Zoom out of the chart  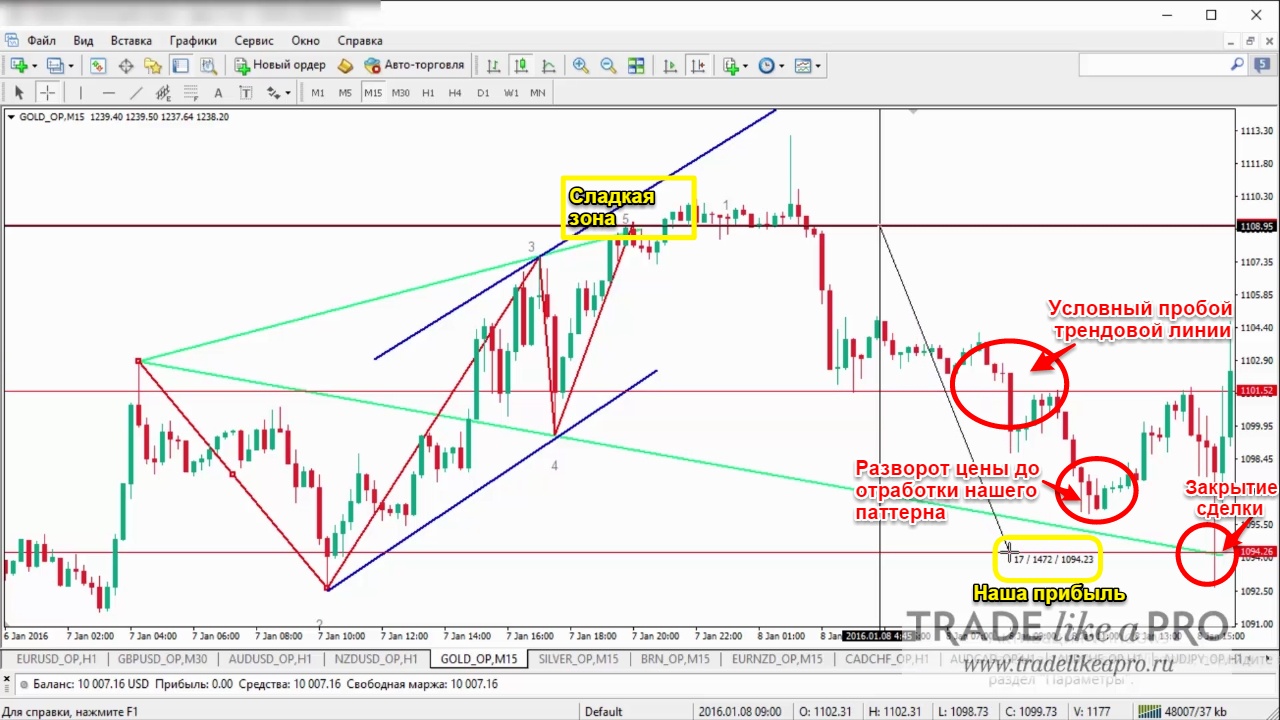[608, 65]
